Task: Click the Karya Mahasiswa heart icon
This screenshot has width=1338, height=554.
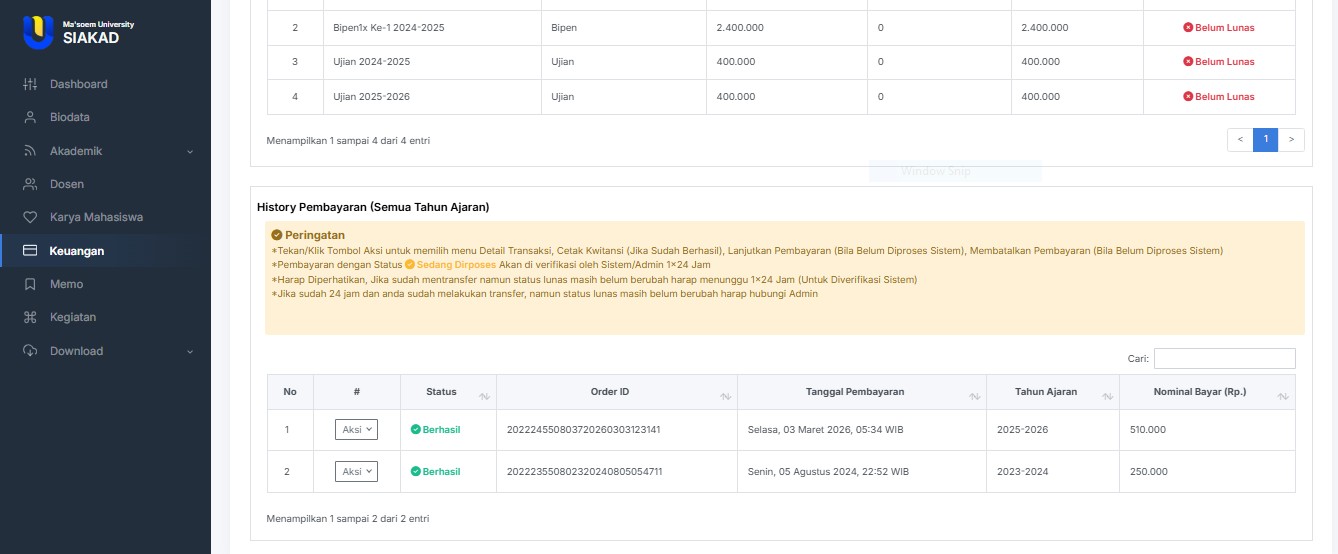Action: click(x=30, y=217)
